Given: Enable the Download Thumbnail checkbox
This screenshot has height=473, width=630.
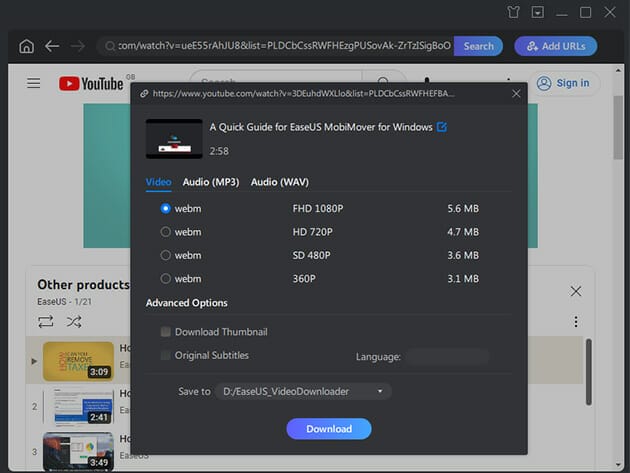Looking at the screenshot, I should pos(166,332).
